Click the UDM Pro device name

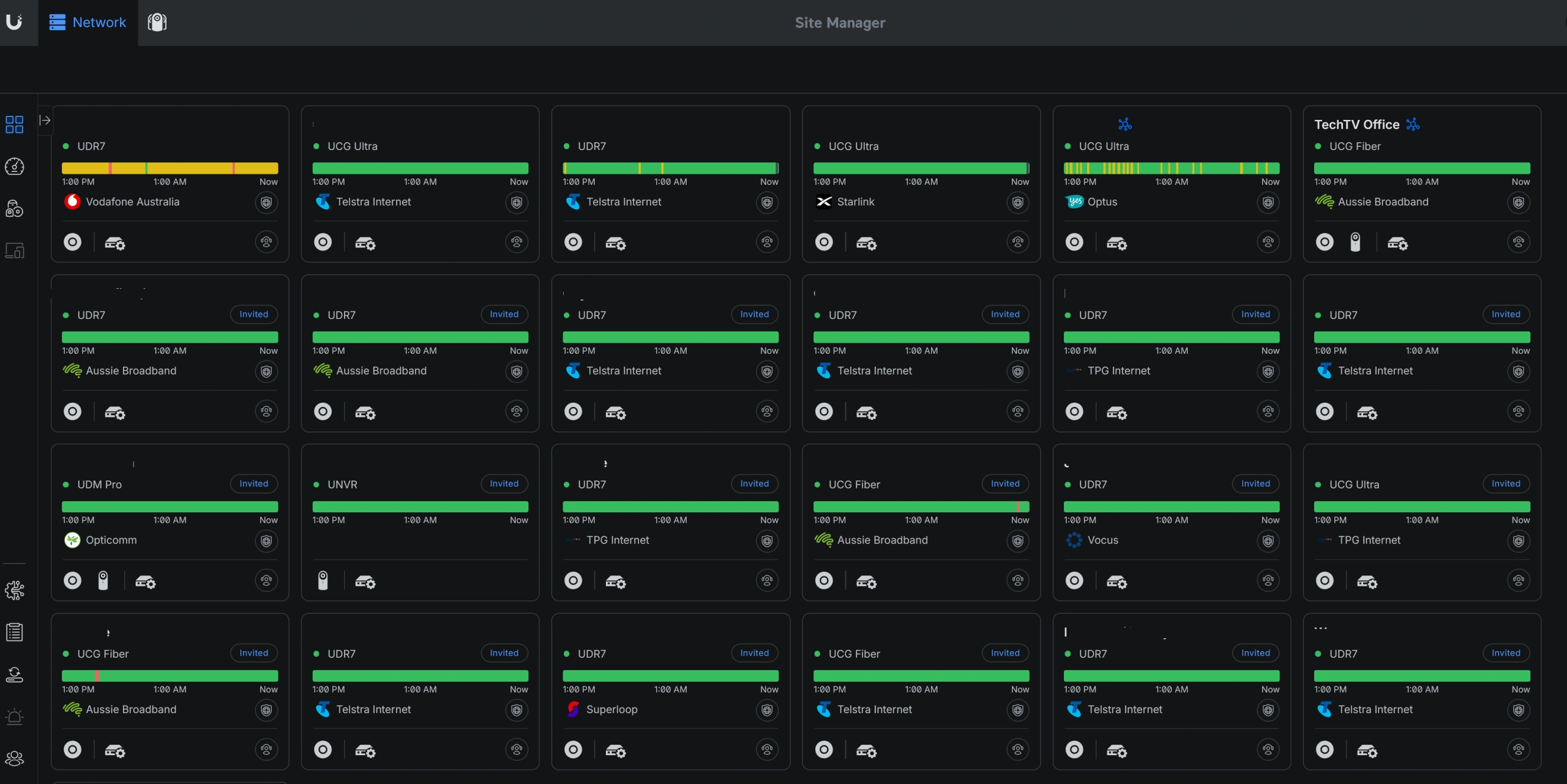pyautogui.click(x=100, y=484)
